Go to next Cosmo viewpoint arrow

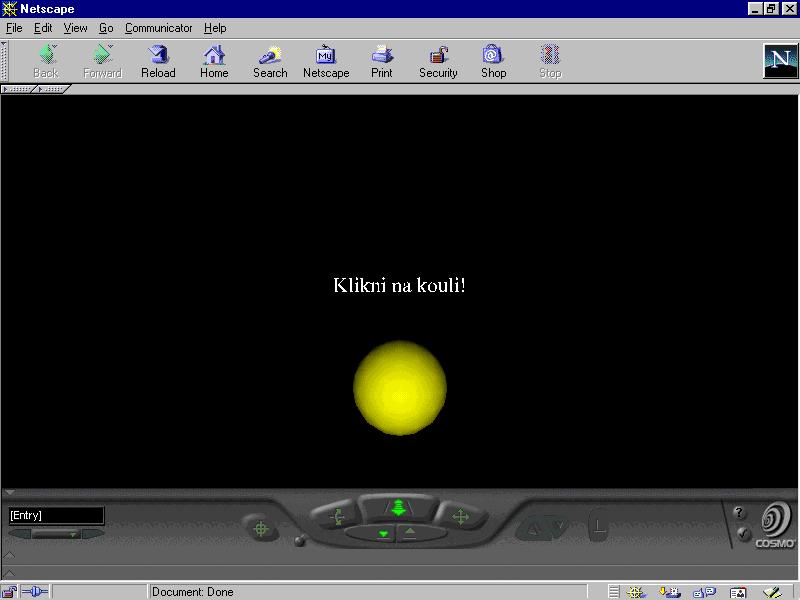[93, 534]
